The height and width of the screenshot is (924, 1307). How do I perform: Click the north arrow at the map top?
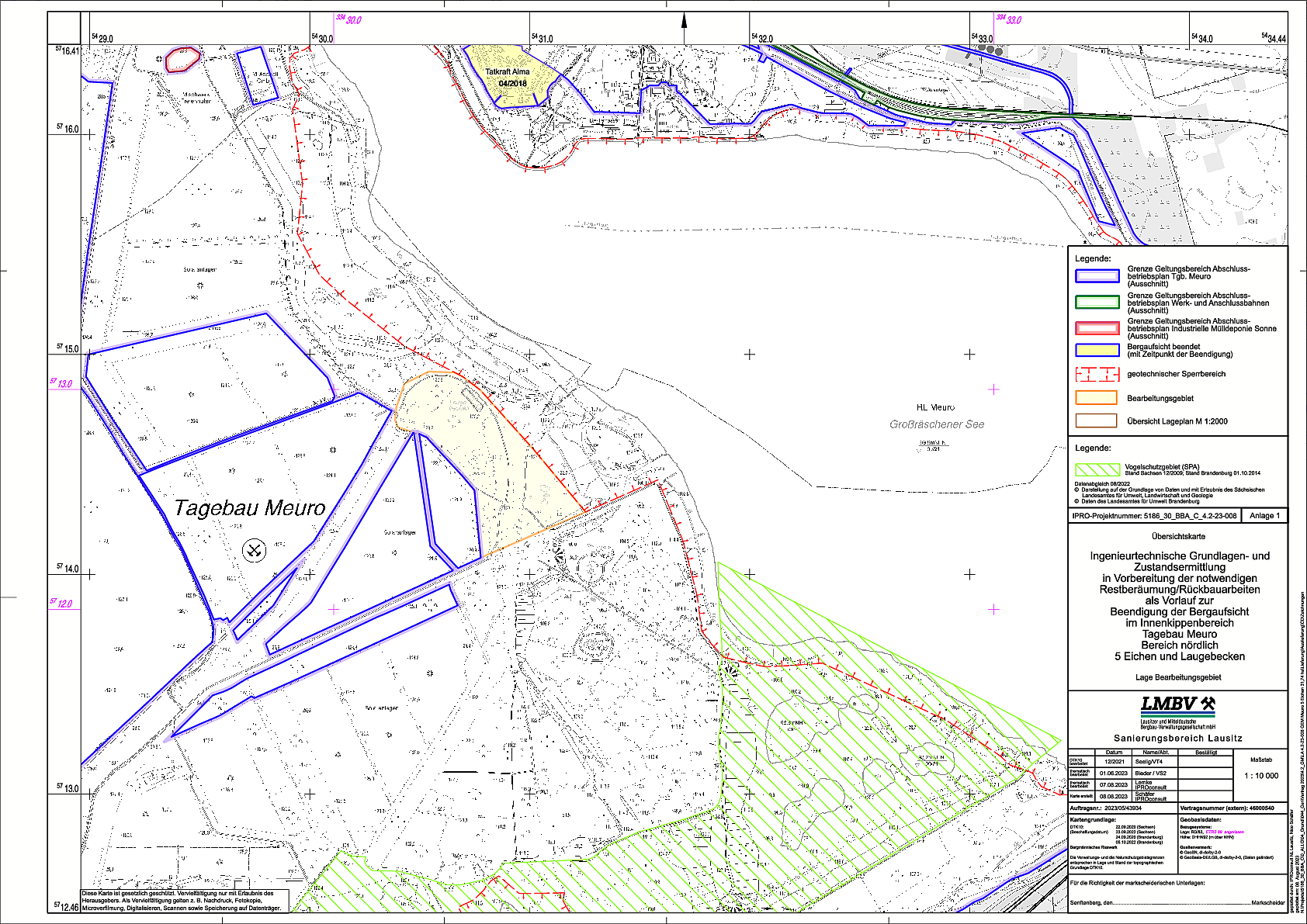tap(684, 27)
